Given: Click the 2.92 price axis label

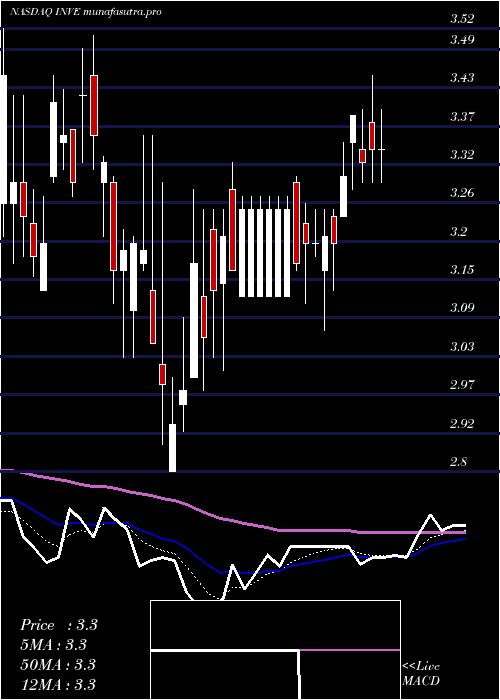Looking at the screenshot, I should coord(462,423).
